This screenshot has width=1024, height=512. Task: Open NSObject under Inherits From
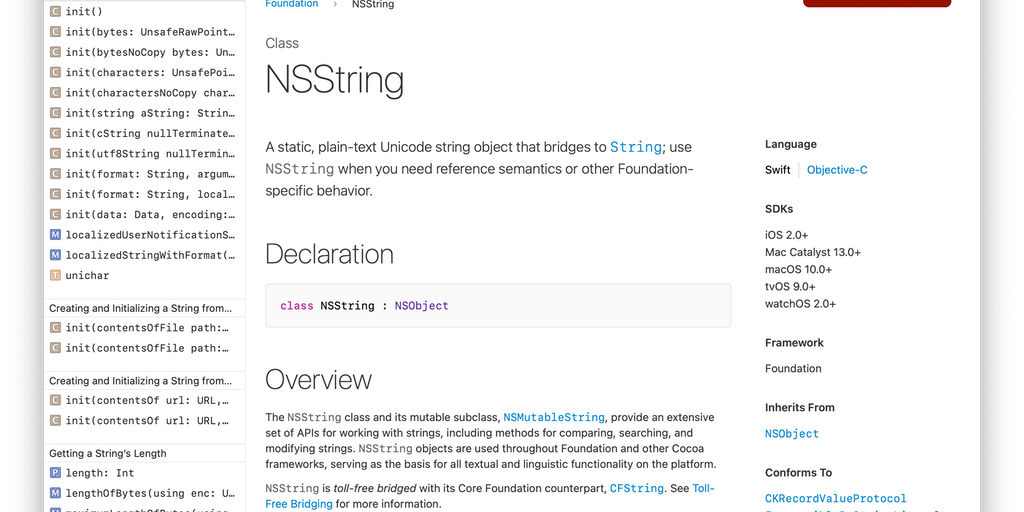coord(792,434)
